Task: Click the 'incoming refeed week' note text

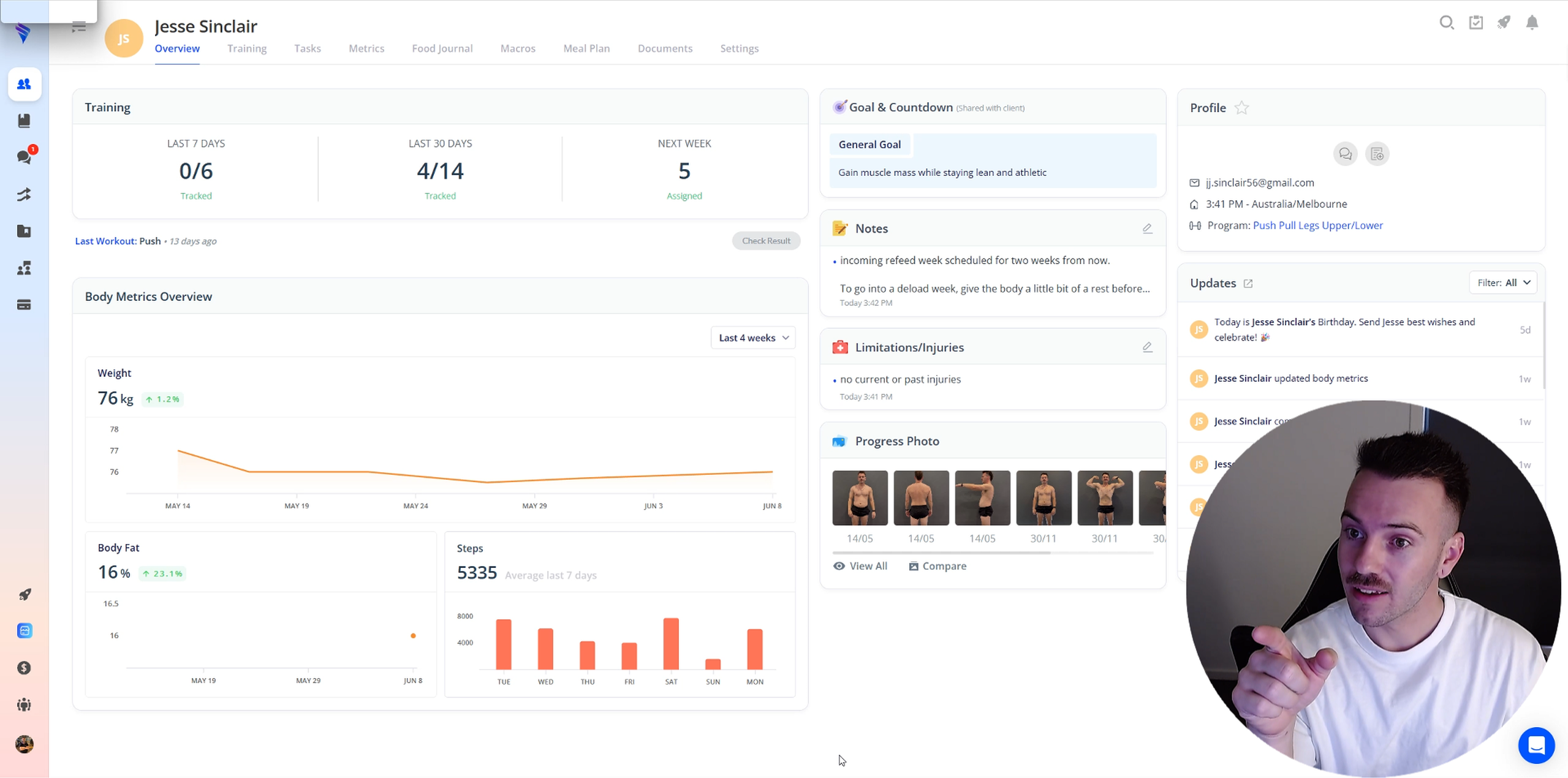Action: click(x=975, y=260)
